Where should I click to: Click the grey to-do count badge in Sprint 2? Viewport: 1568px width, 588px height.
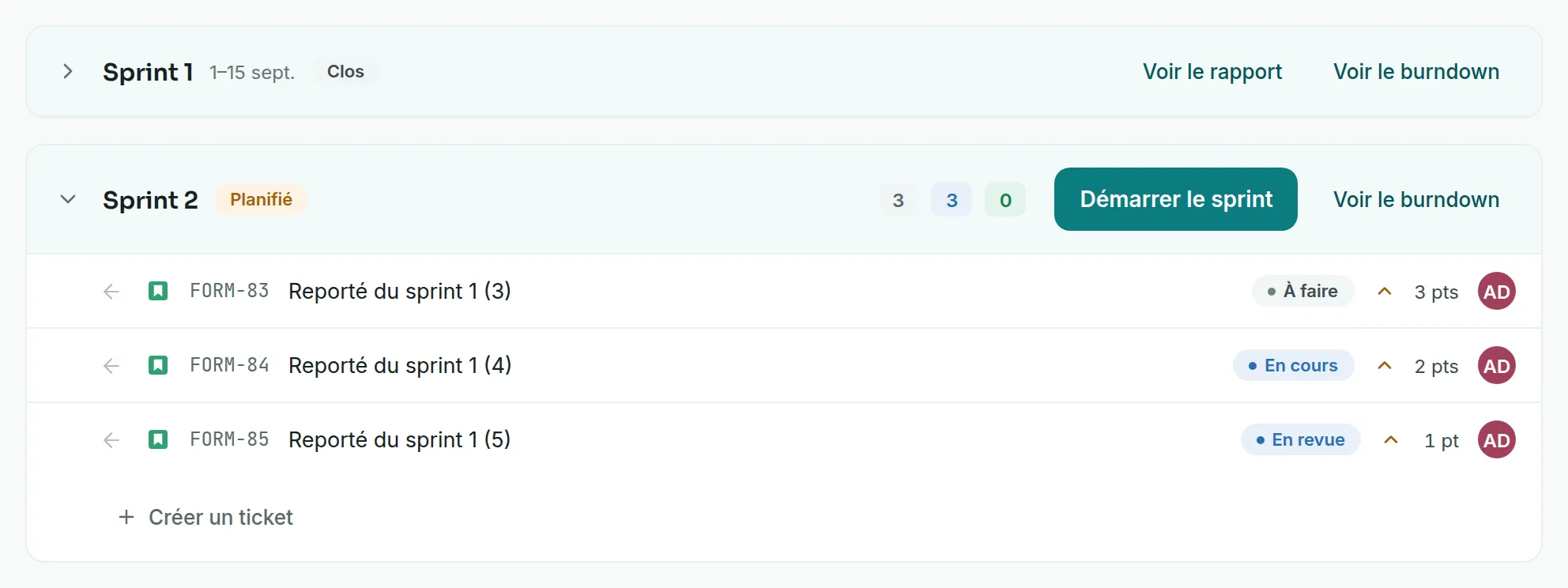tap(898, 200)
